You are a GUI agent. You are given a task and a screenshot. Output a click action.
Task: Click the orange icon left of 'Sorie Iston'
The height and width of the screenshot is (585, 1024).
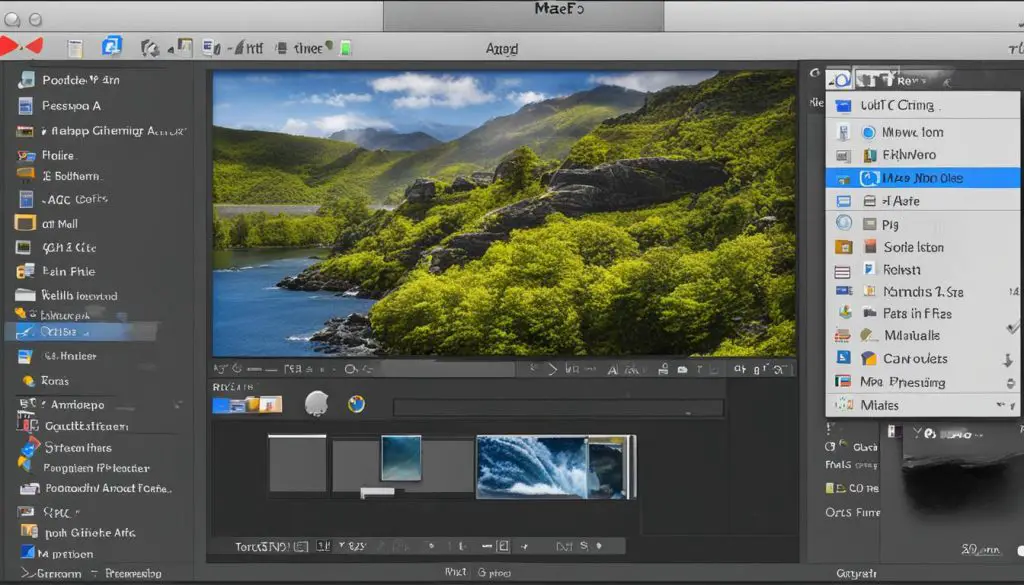[x=844, y=247]
